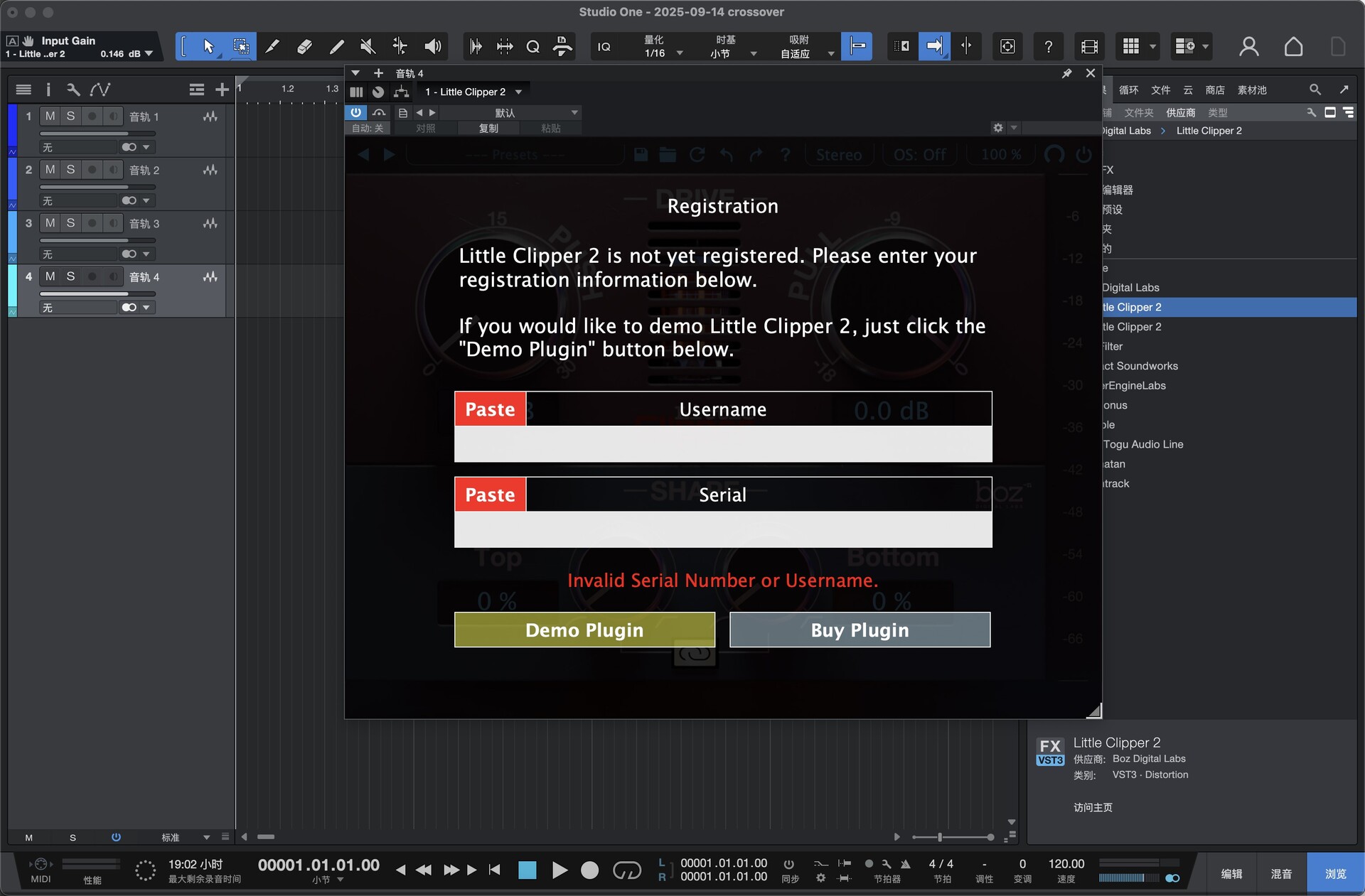The image size is (1365, 896).
Task: Open plugin header gear settings
Action: [x=998, y=128]
